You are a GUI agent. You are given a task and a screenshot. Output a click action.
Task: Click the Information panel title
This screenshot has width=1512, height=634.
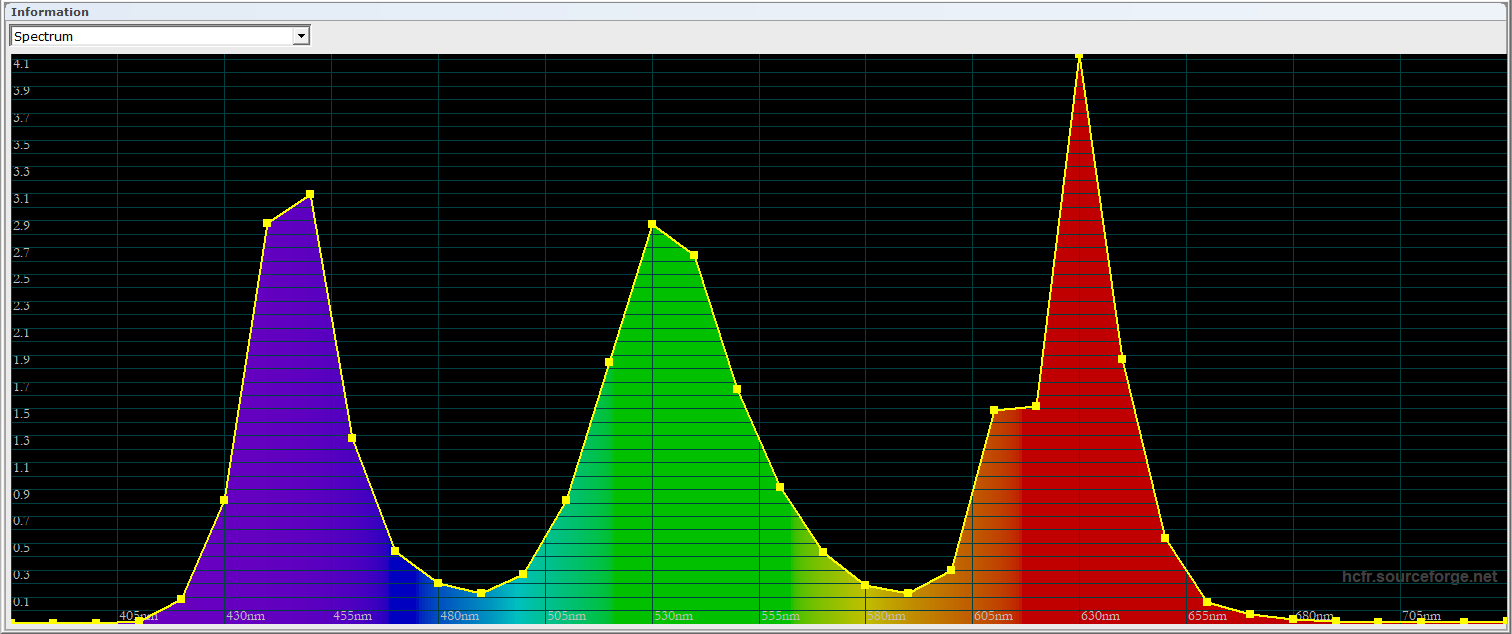point(50,12)
